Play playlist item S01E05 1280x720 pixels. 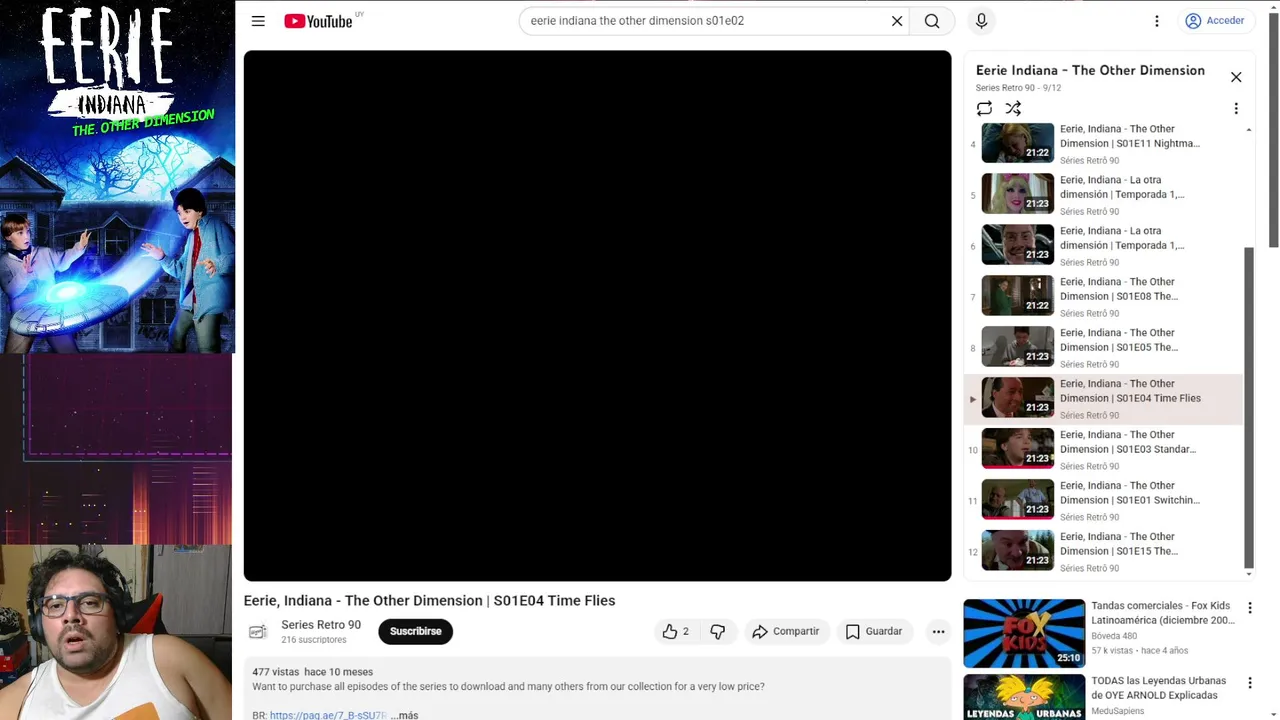tap(1103, 347)
